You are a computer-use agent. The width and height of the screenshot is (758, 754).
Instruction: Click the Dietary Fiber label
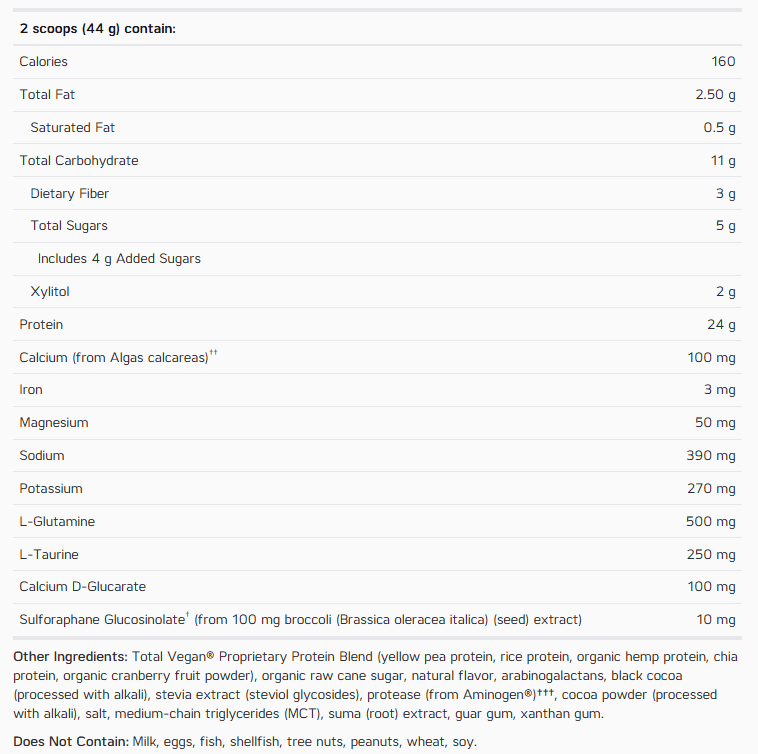coord(70,193)
